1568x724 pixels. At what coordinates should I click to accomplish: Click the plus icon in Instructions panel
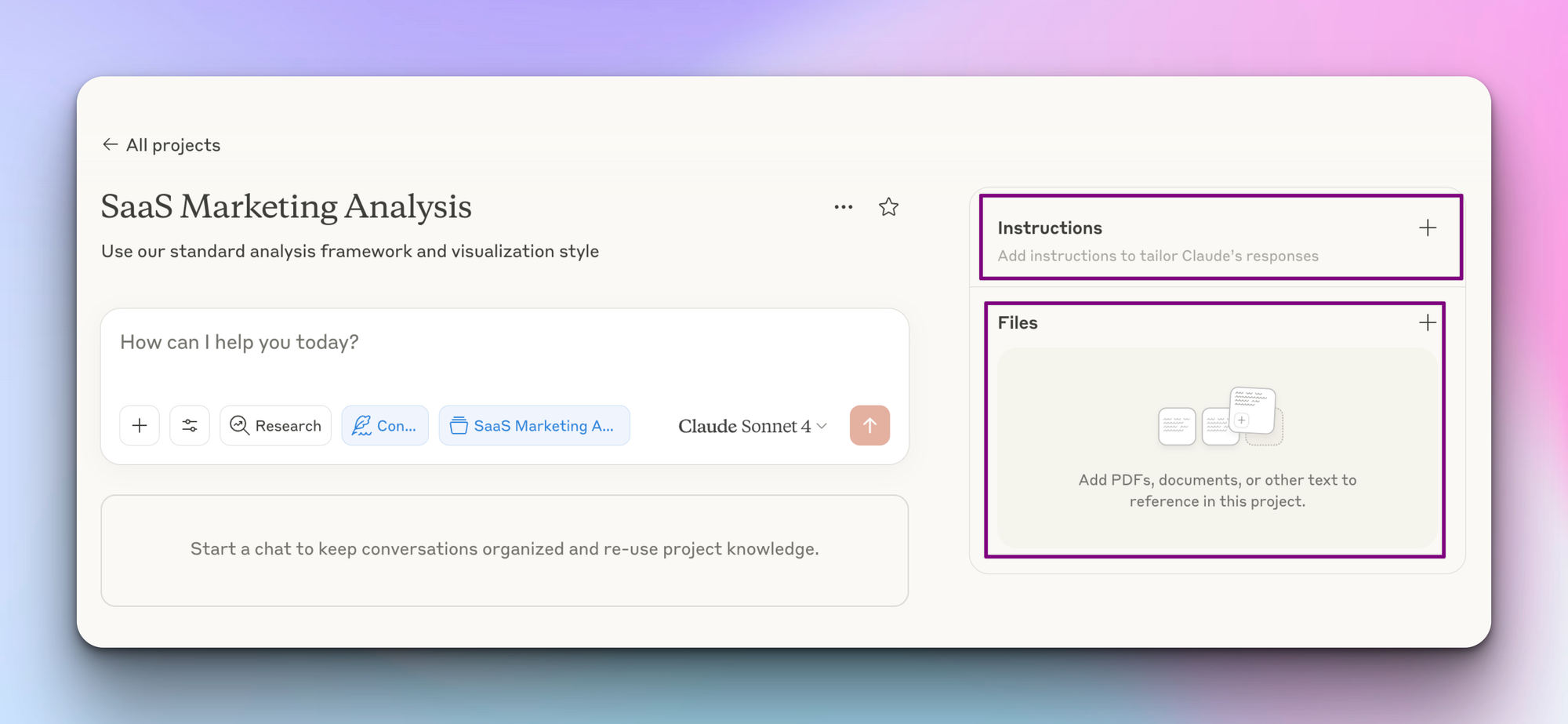point(1428,228)
